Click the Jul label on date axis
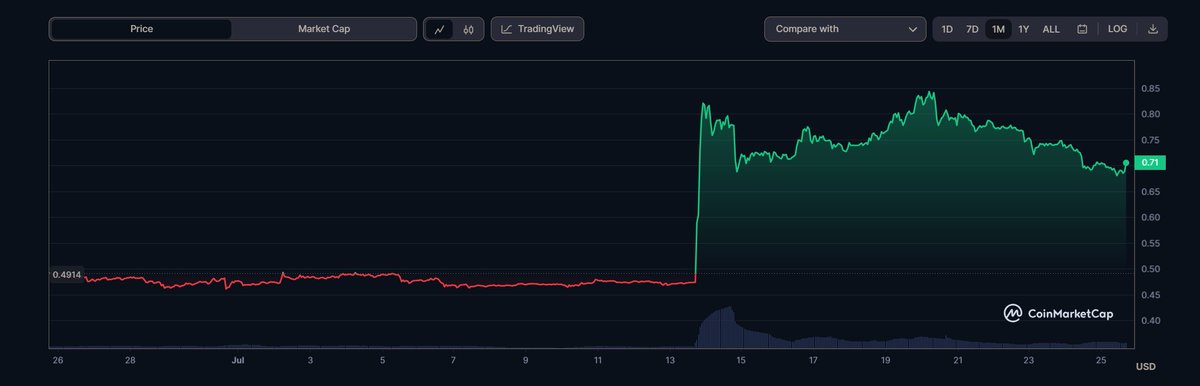Image resolution: width=1200 pixels, height=386 pixels. coord(238,359)
